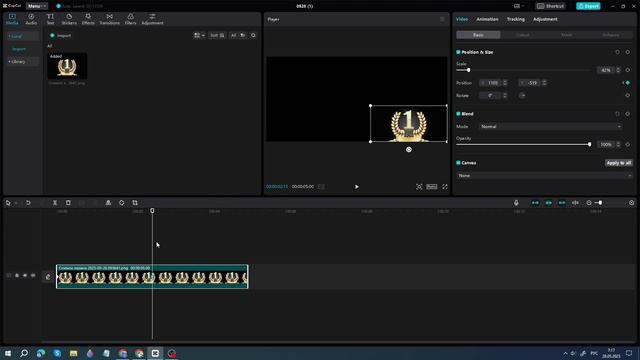Click the Windows Start button
The width and height of the screenshot is (640, 360).
tap(8, 353)
